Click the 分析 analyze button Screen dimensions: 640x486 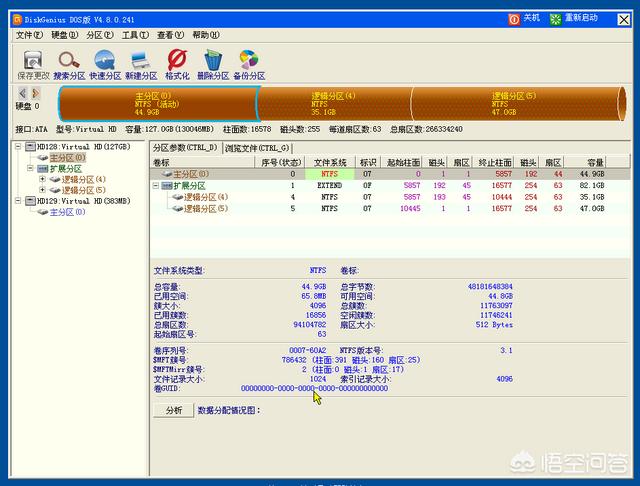pyautogui.click(x=173, y=410)
